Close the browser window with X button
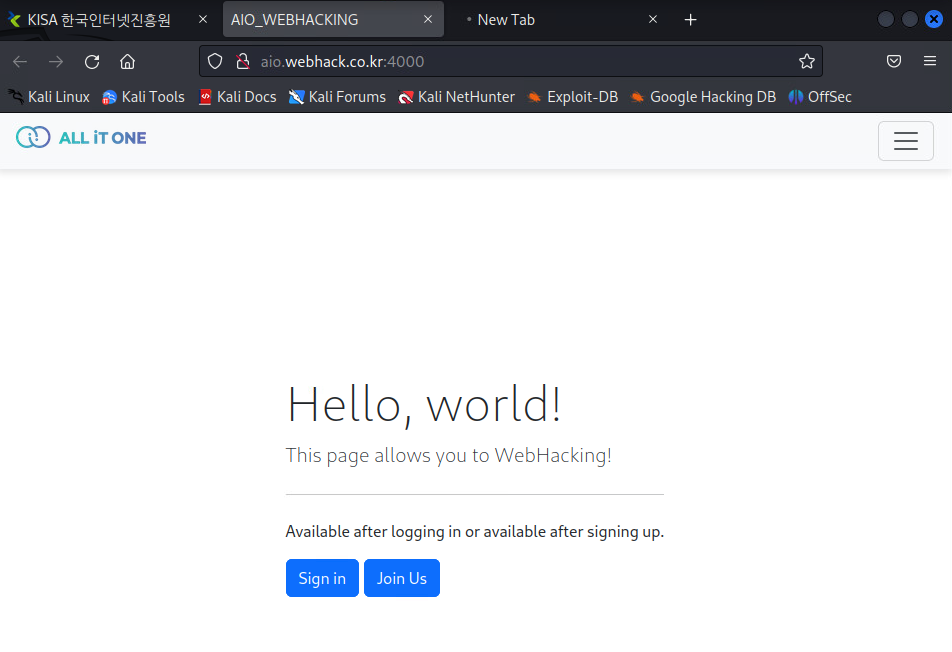952x652 pixels. (934, 19)
